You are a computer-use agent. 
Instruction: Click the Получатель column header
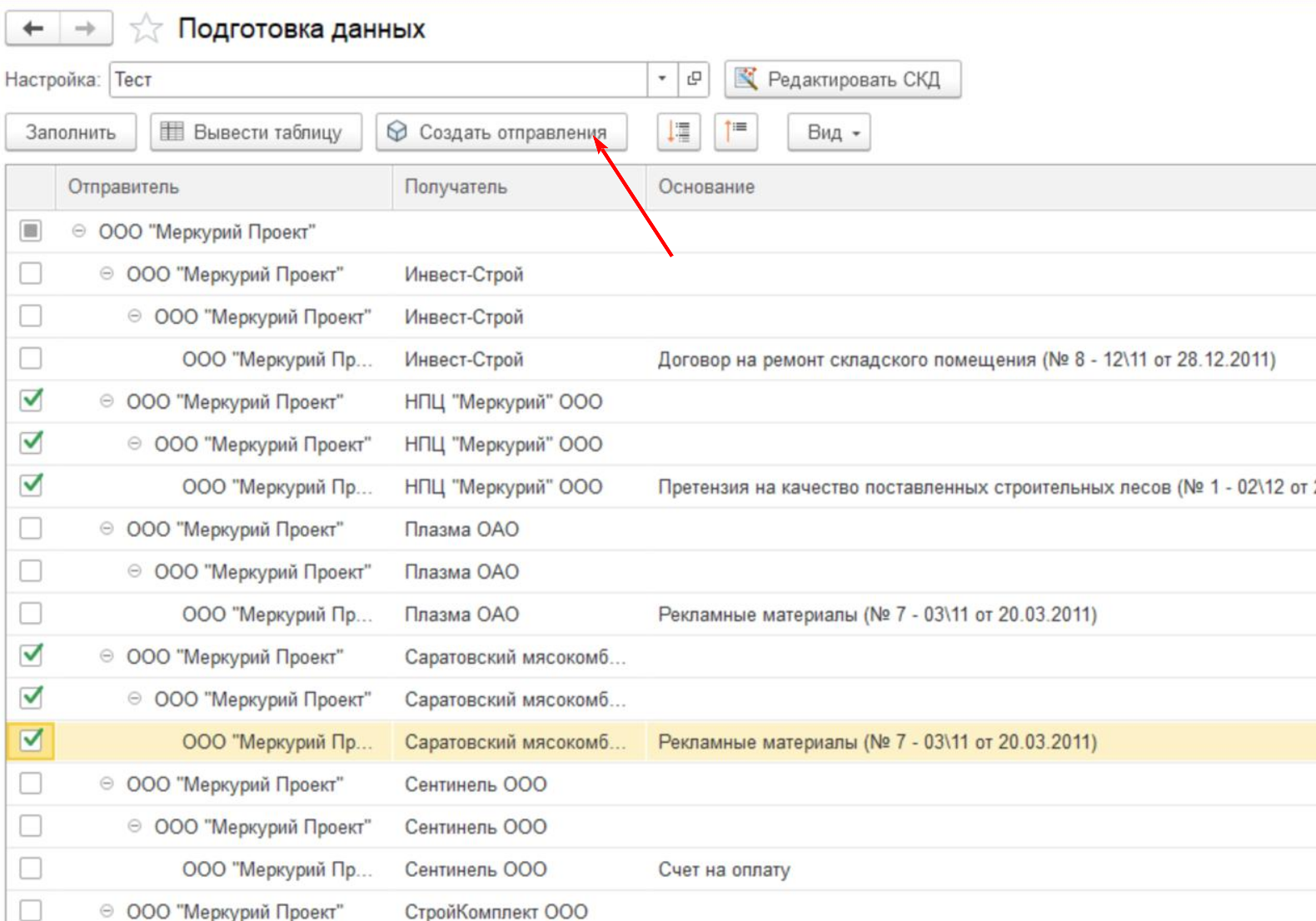point(456,187)
